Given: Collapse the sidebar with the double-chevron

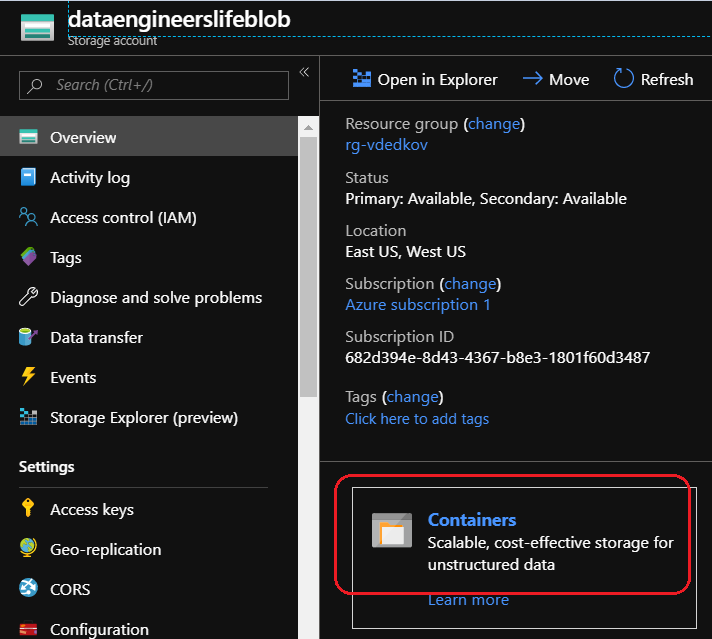Looking at the screenshot, I should pos(304,72).
